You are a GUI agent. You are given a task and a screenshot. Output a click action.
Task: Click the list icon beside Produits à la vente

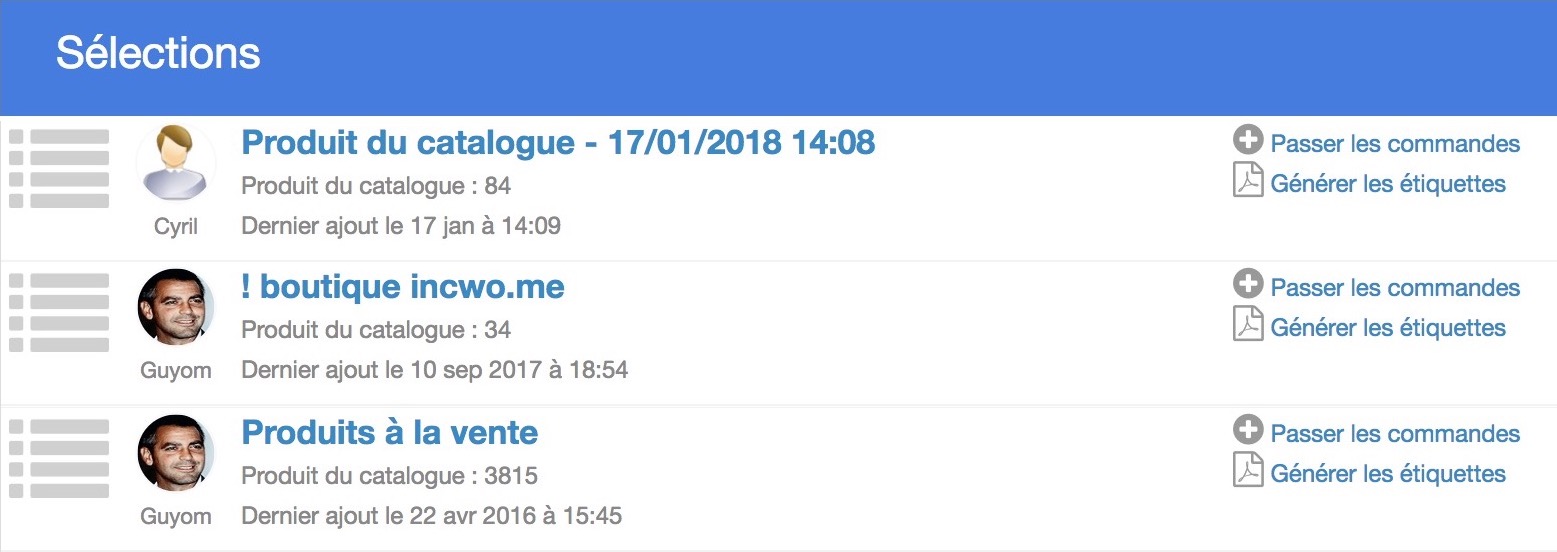coord(59,458)
